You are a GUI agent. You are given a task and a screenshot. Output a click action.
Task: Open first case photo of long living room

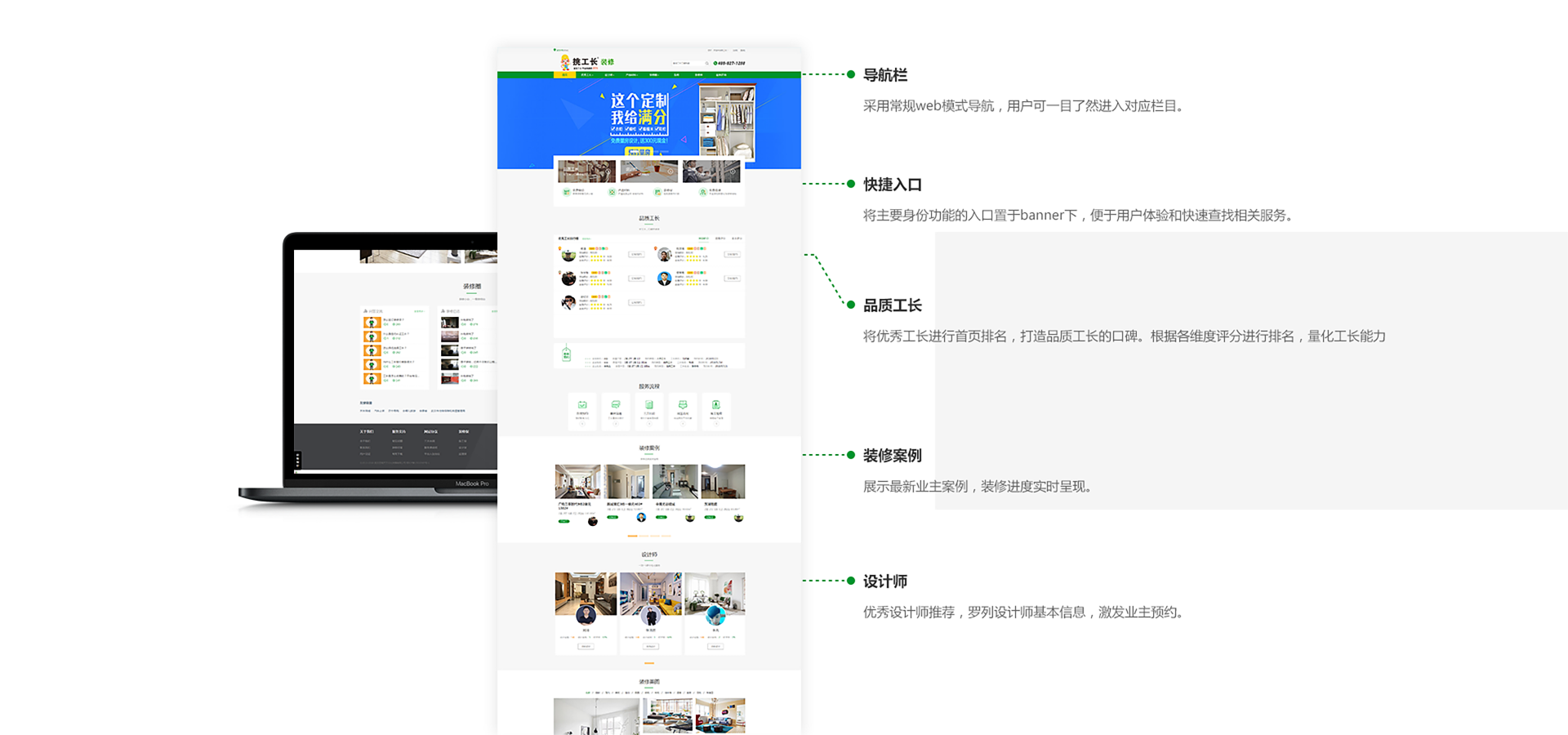pyautogui.click(x=577, y=482)
